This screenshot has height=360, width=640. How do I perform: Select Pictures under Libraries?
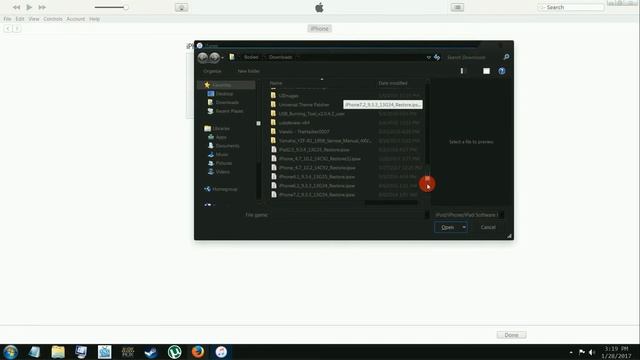click(224, 163)
